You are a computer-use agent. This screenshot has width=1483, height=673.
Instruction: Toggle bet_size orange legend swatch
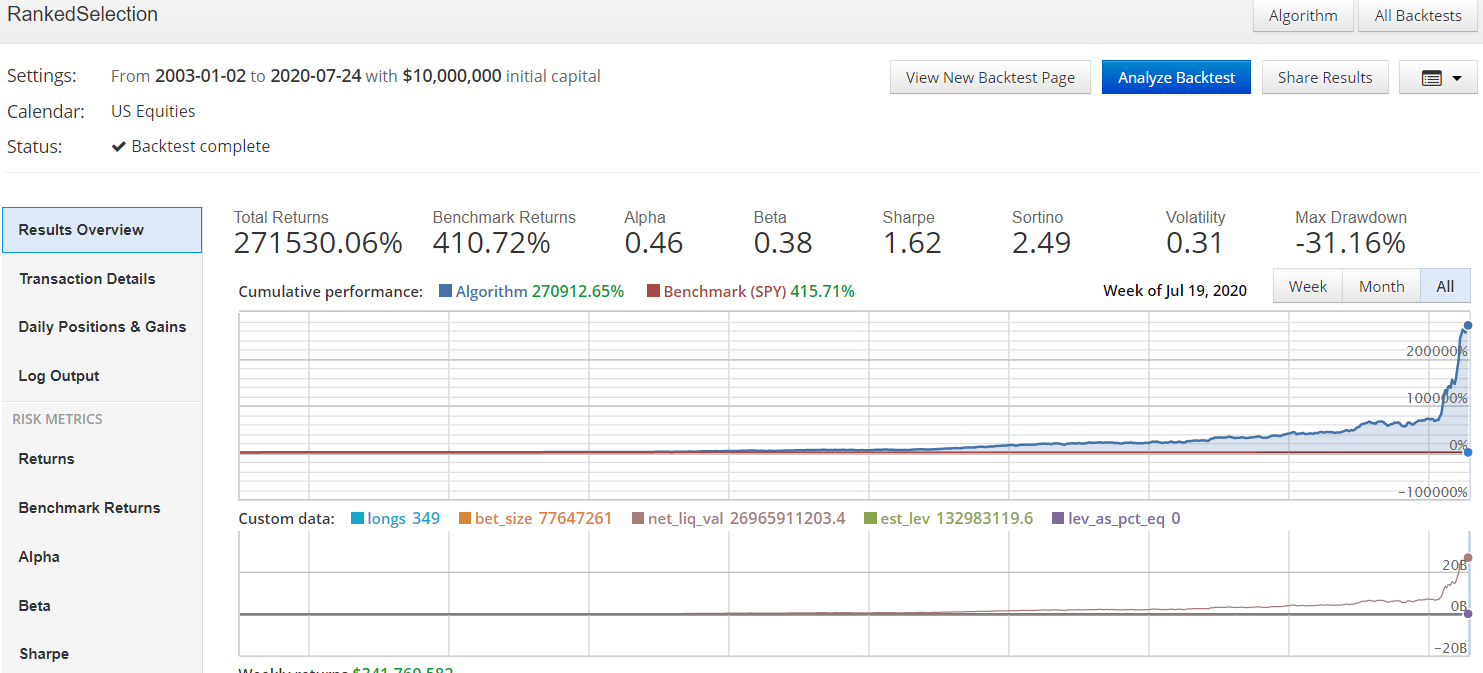tap(465, 519)
